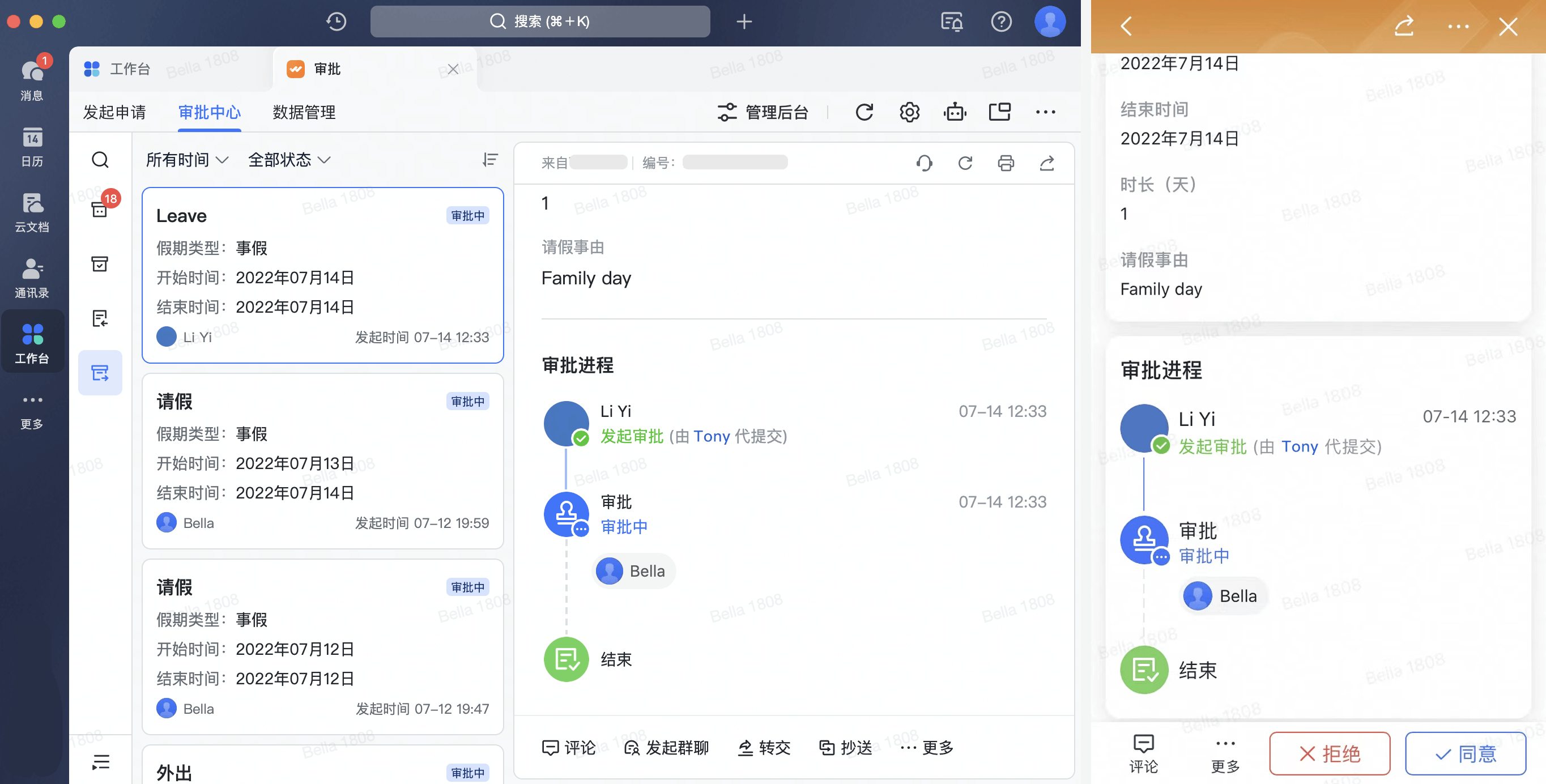Click share arrow in right panel header

pos(1403,27)
